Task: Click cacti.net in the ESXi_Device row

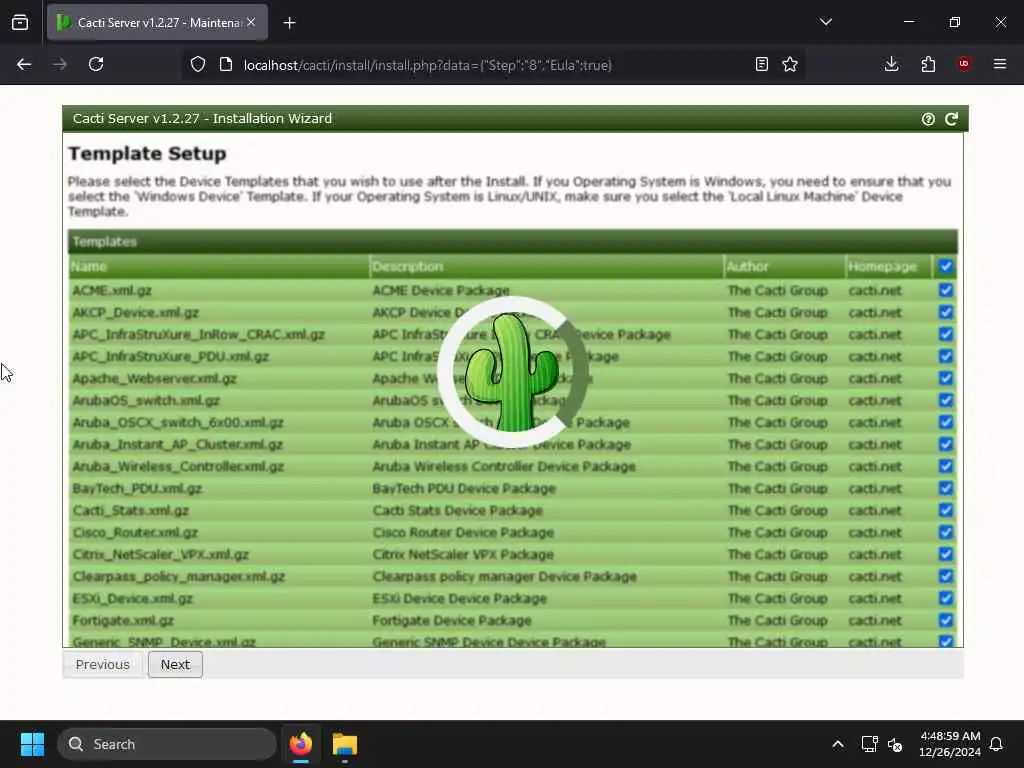Action: coord(874,598)
